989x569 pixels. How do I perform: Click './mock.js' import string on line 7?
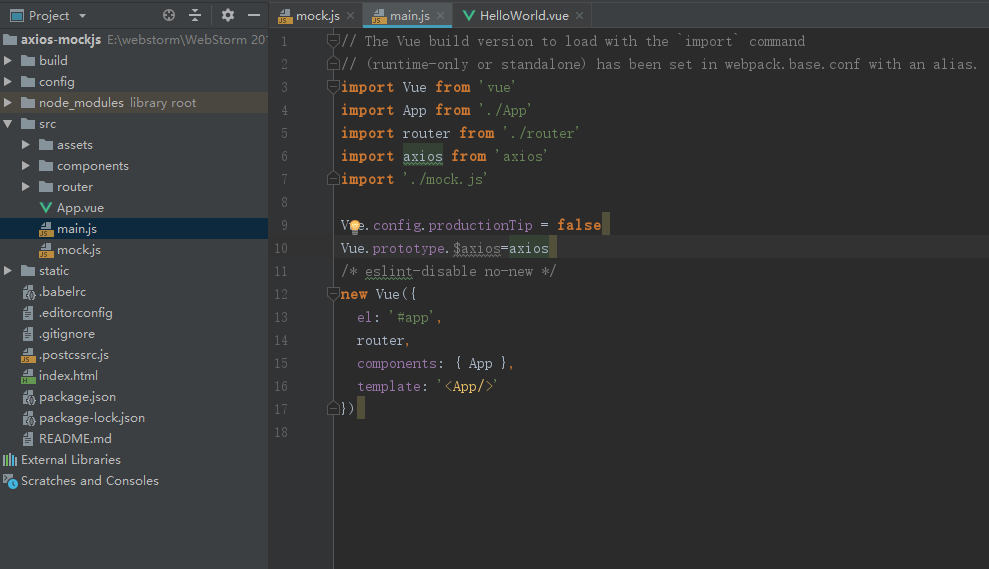pyautogui.click(x=445, y=179)
